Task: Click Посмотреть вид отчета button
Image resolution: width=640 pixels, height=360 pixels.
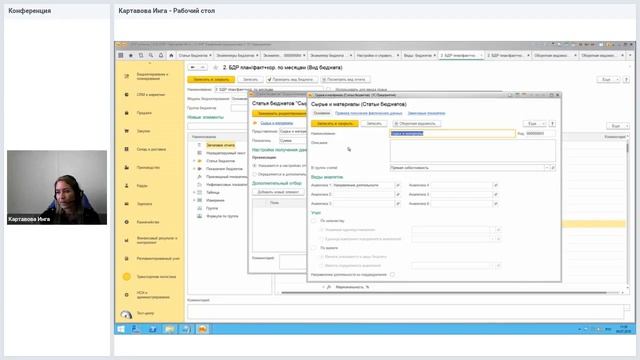Action: click(345, 80)
